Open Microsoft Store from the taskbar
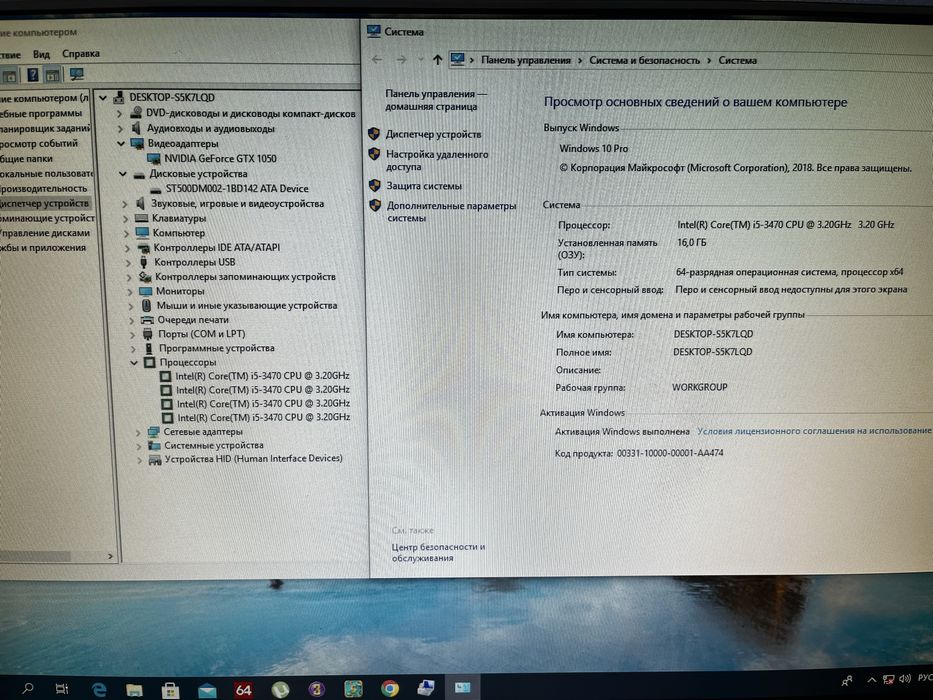This screenshot has height=700, width=933. pyautogui.click(x=170, y=690)
